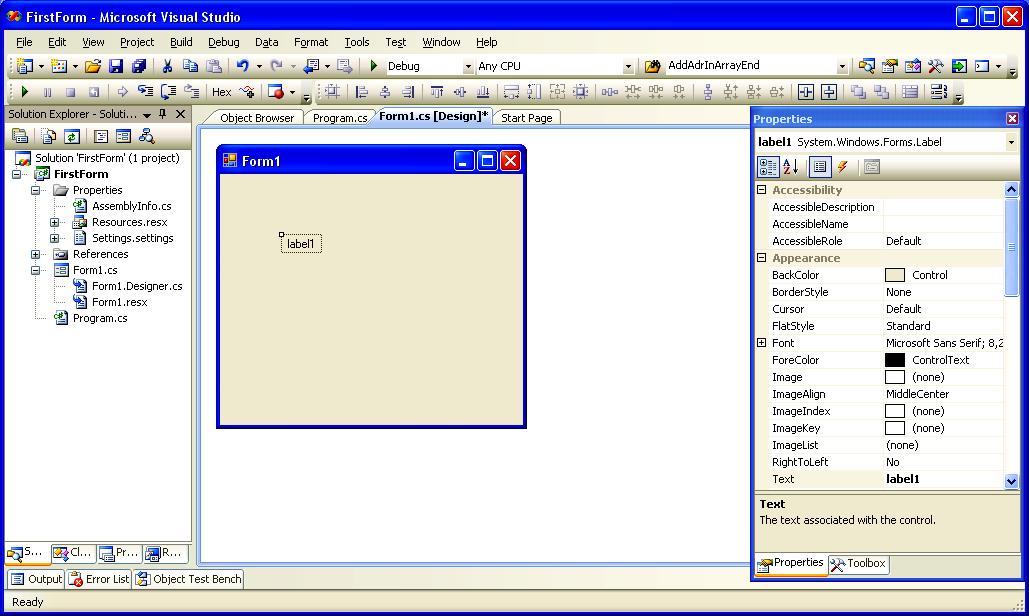
Task: Open the Debug configuration dropdown
Action: [x=468, y=66]
